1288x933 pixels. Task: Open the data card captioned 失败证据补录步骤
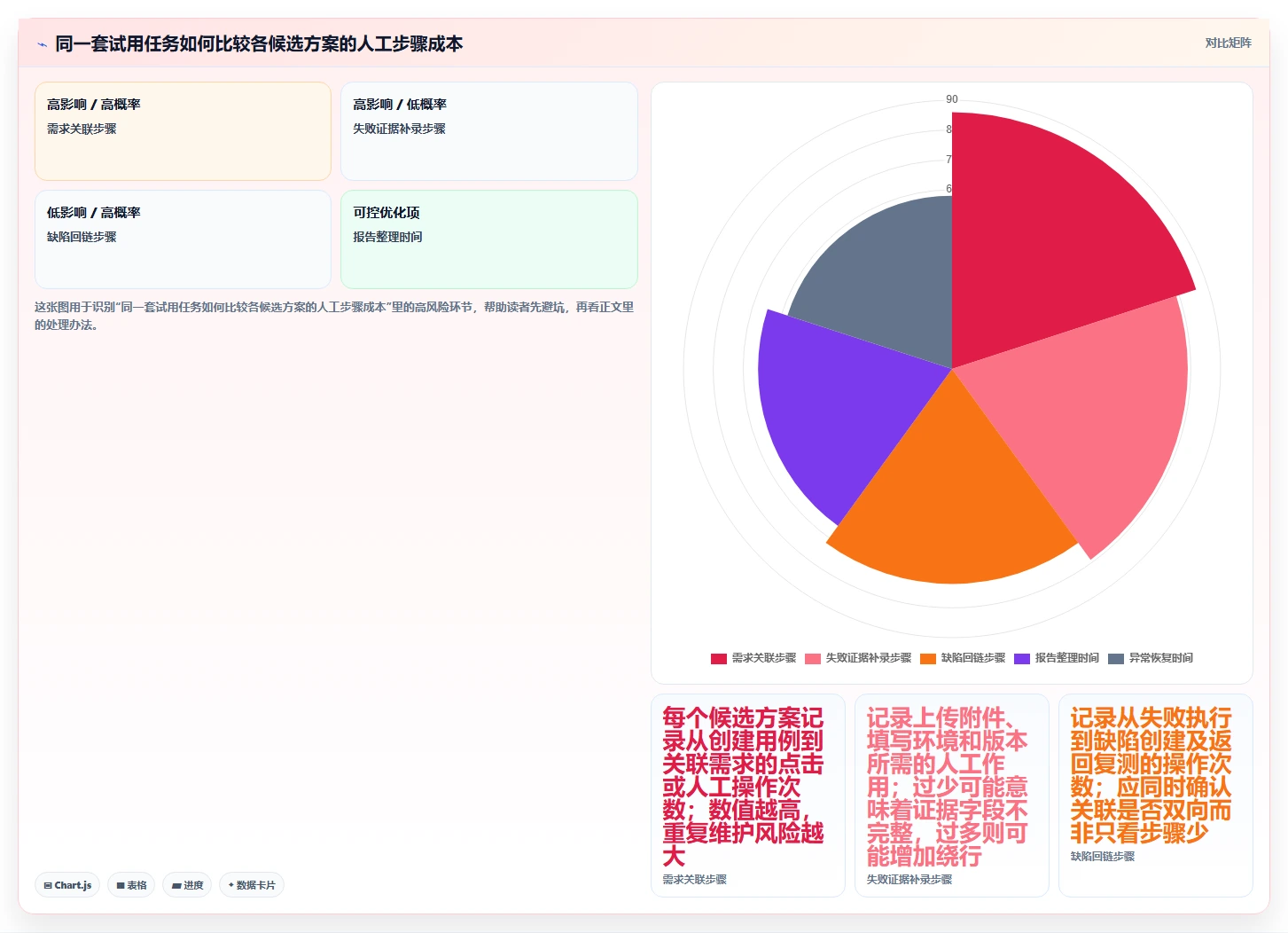tap(952, 796)
